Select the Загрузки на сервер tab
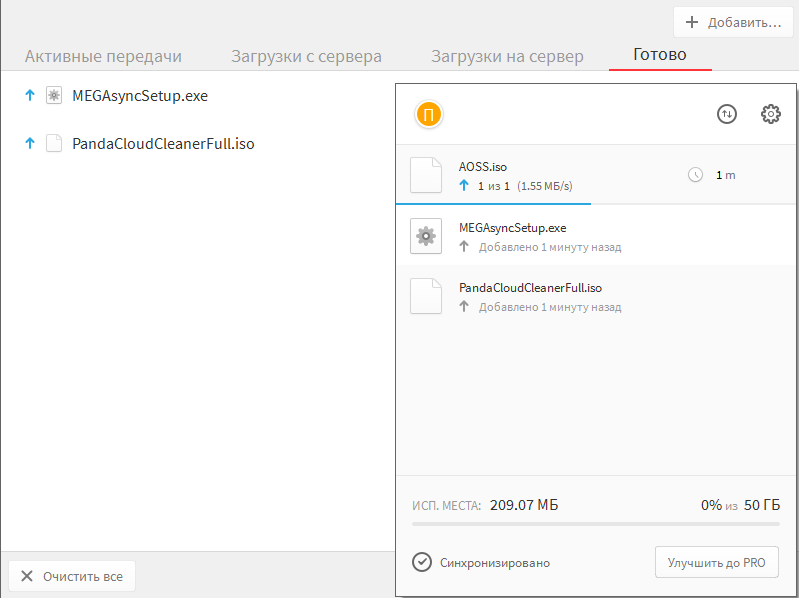 (507, 56)
